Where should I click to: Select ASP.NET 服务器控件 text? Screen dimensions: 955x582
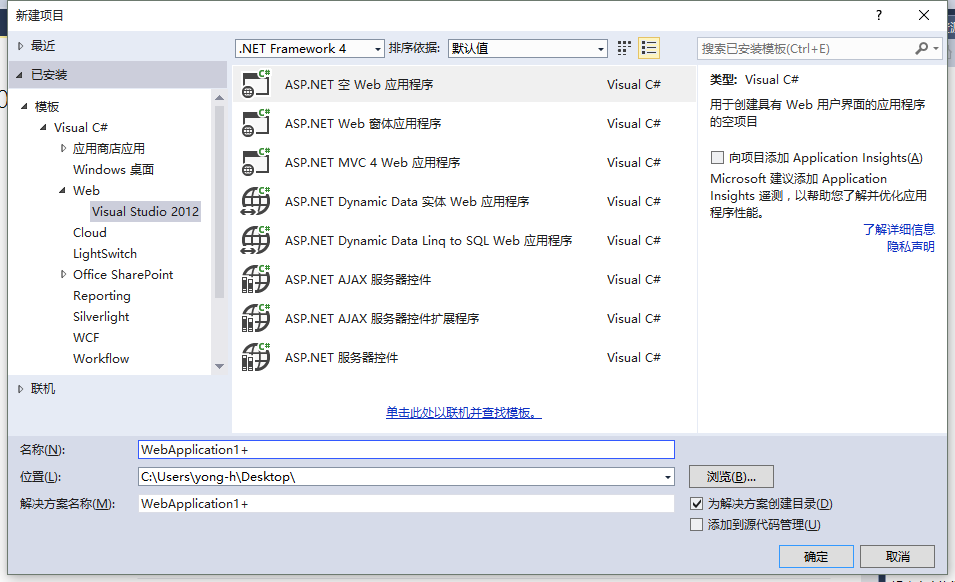pyautogui.click(x=341, y=357)
